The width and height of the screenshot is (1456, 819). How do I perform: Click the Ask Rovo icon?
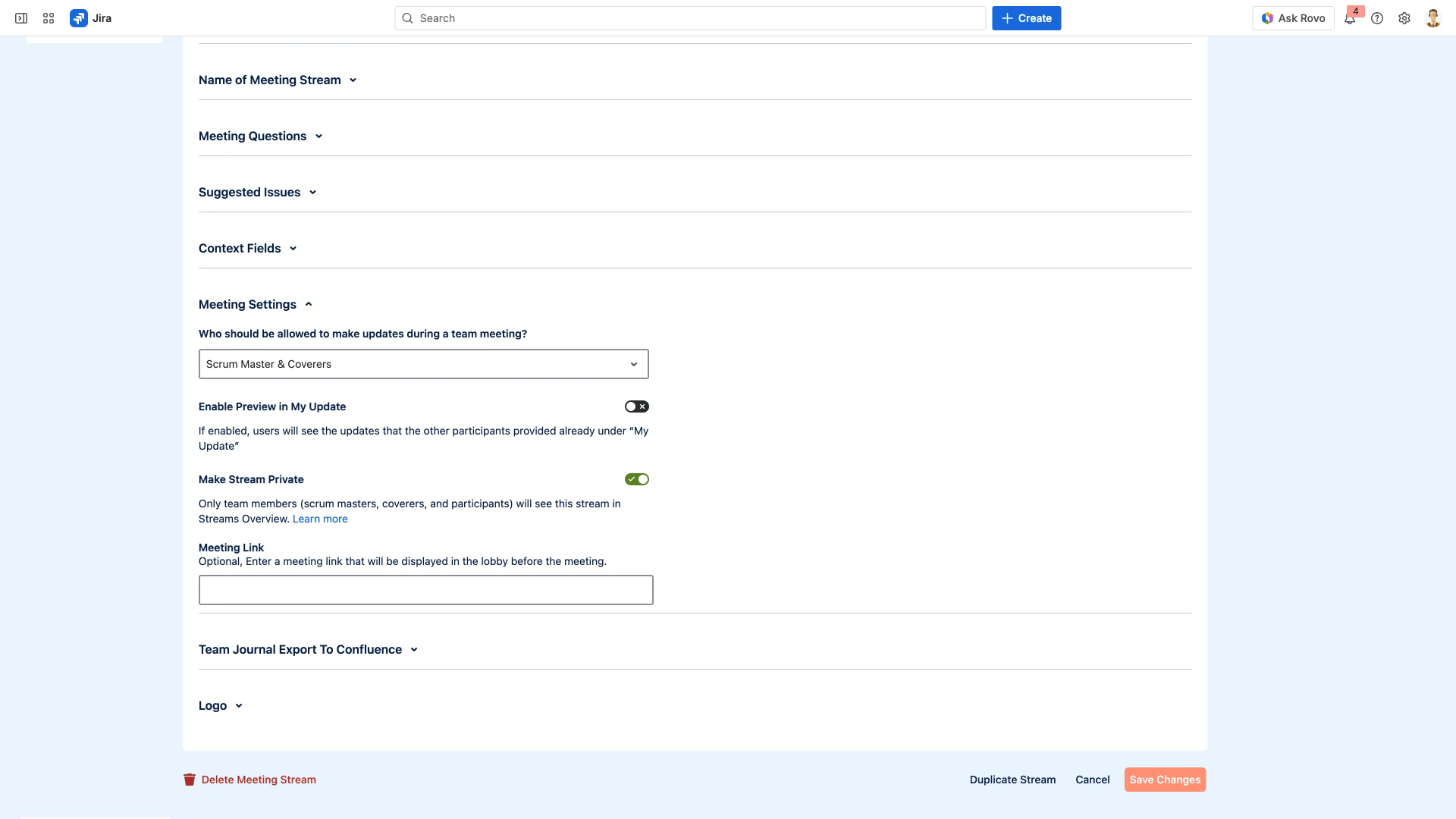[1266, 17]
